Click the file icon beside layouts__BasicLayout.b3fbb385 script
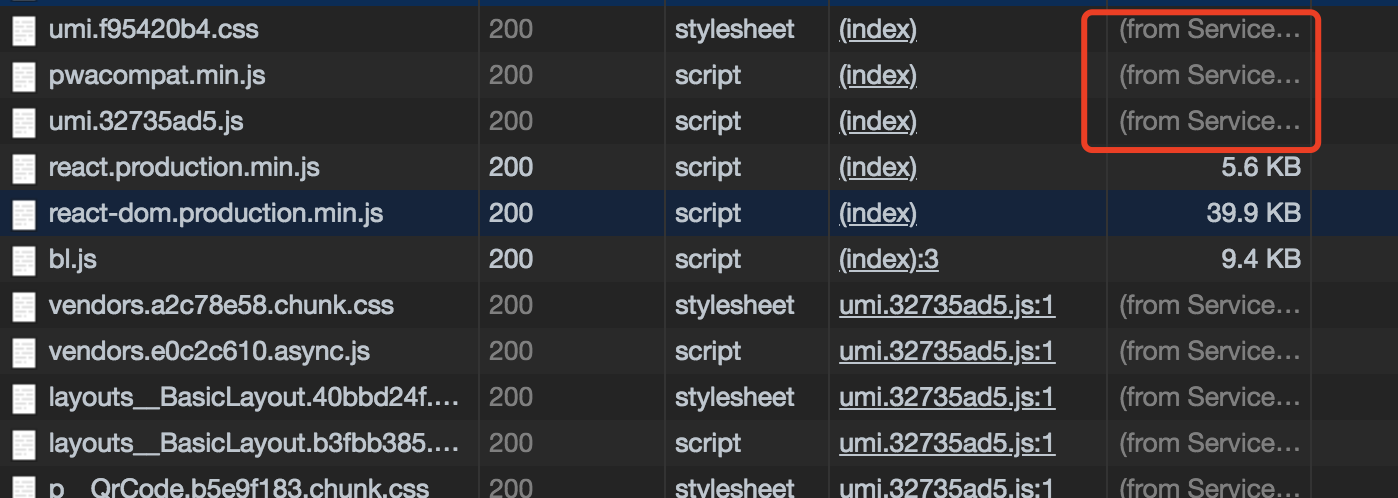This screenshot has height=498, width=1398. [23, 444]
